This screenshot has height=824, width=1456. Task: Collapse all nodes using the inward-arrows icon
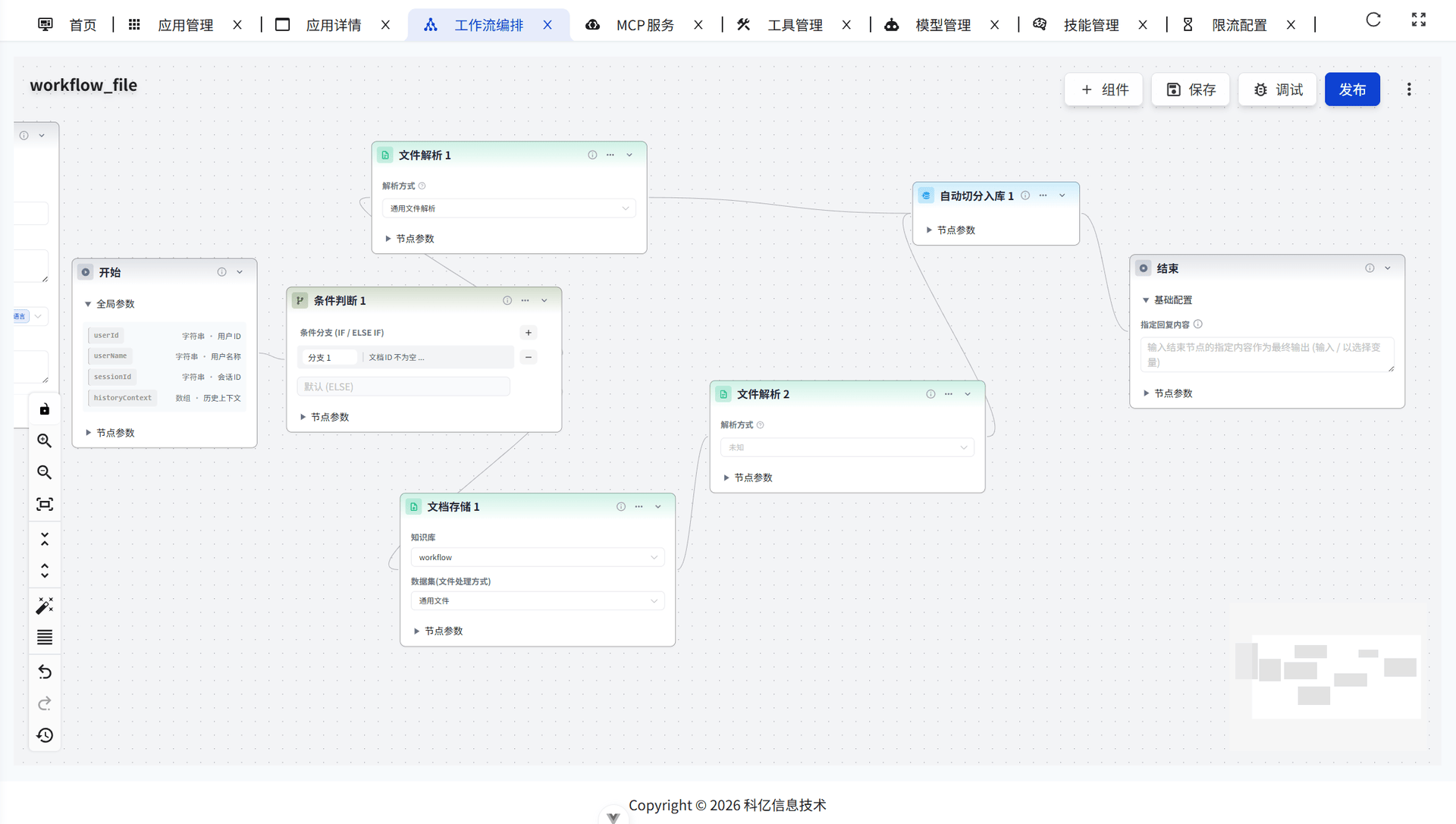click(45, 539)
